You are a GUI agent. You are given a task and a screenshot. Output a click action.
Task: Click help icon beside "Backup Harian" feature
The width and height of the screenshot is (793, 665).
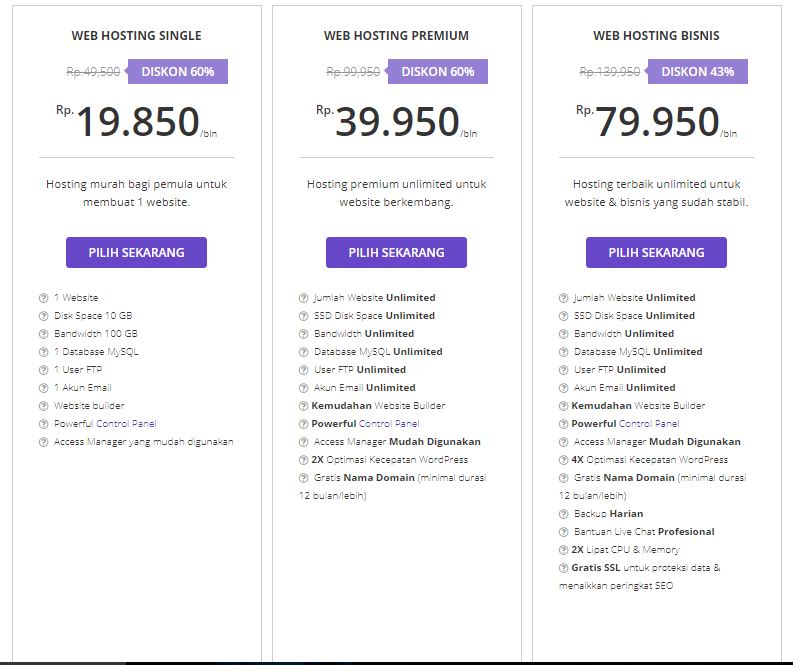(563, 514)
